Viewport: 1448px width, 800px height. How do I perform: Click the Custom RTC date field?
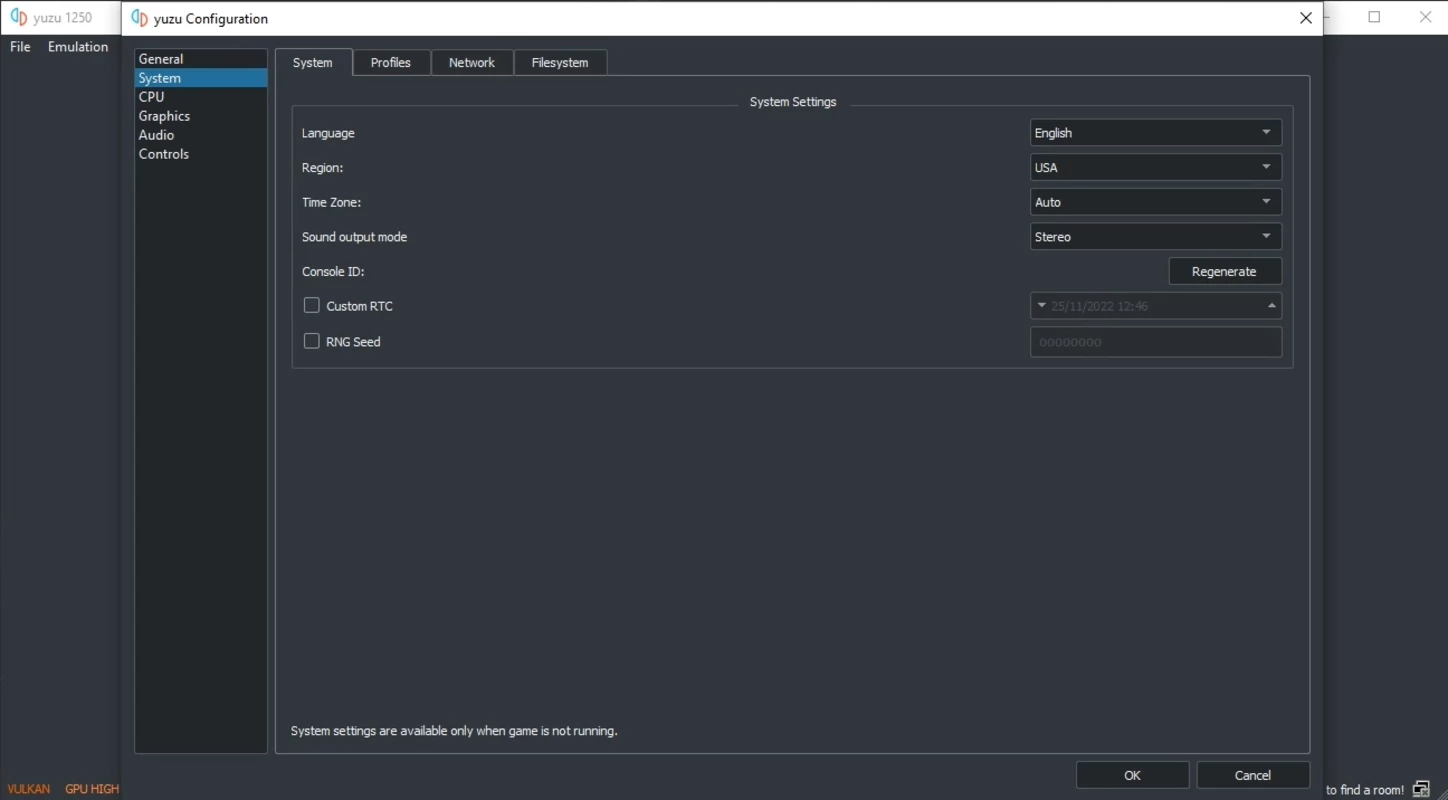pos(1156,306)
